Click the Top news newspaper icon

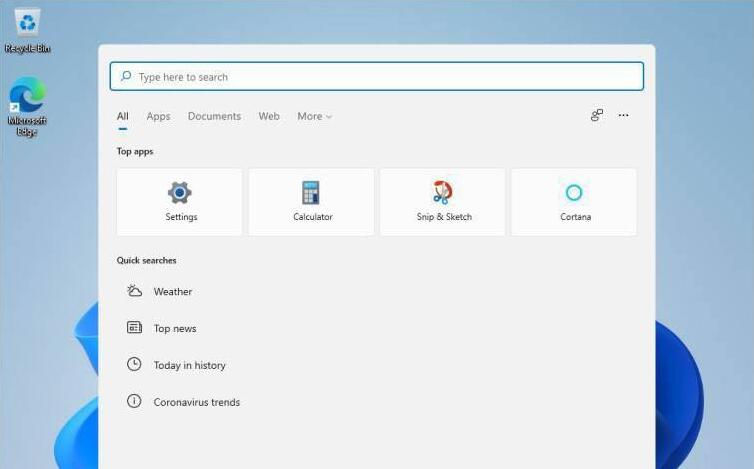click(134, 328)
